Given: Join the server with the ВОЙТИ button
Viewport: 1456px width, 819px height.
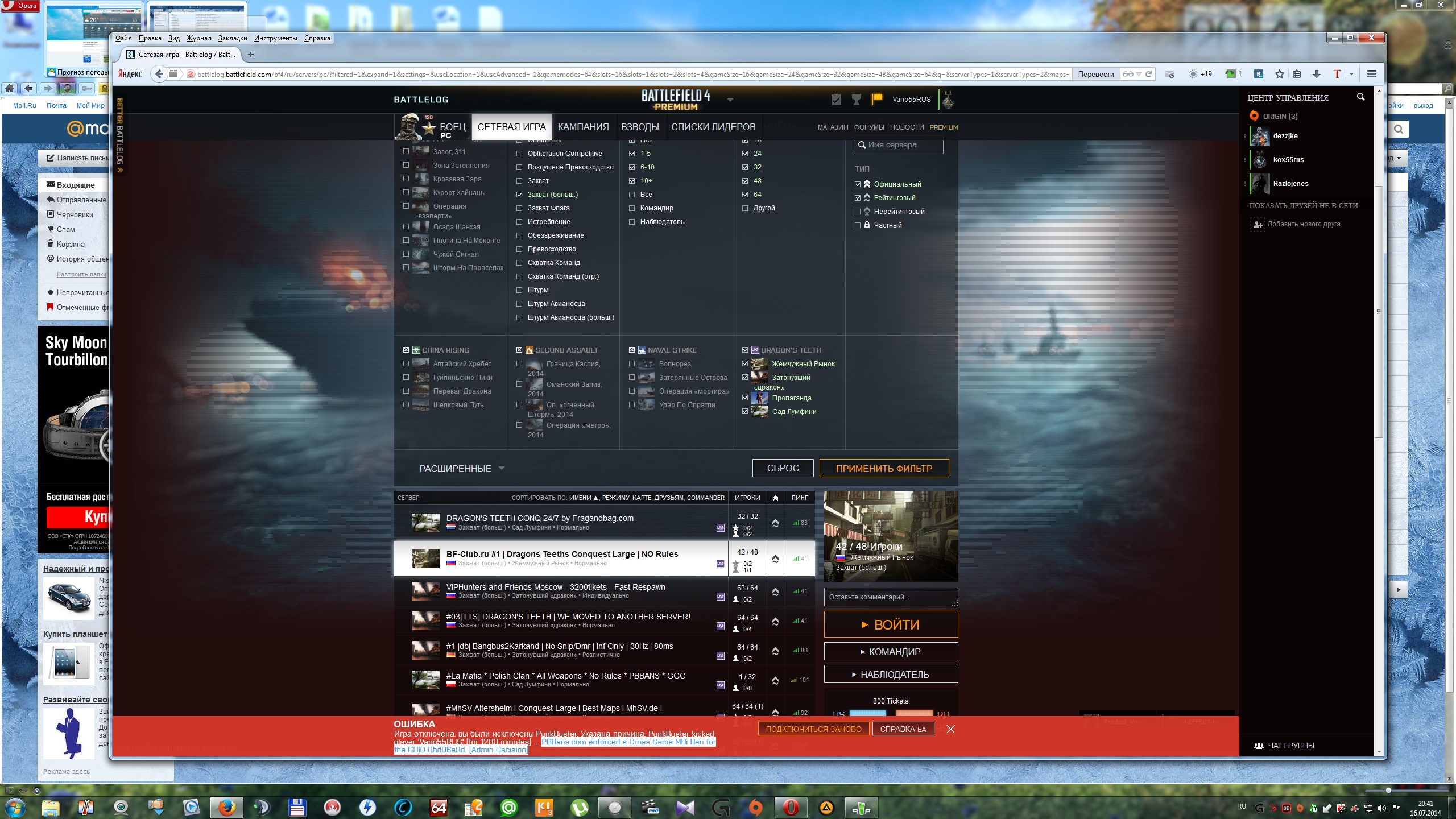Looking at the screenshot, I should point(891,624).
